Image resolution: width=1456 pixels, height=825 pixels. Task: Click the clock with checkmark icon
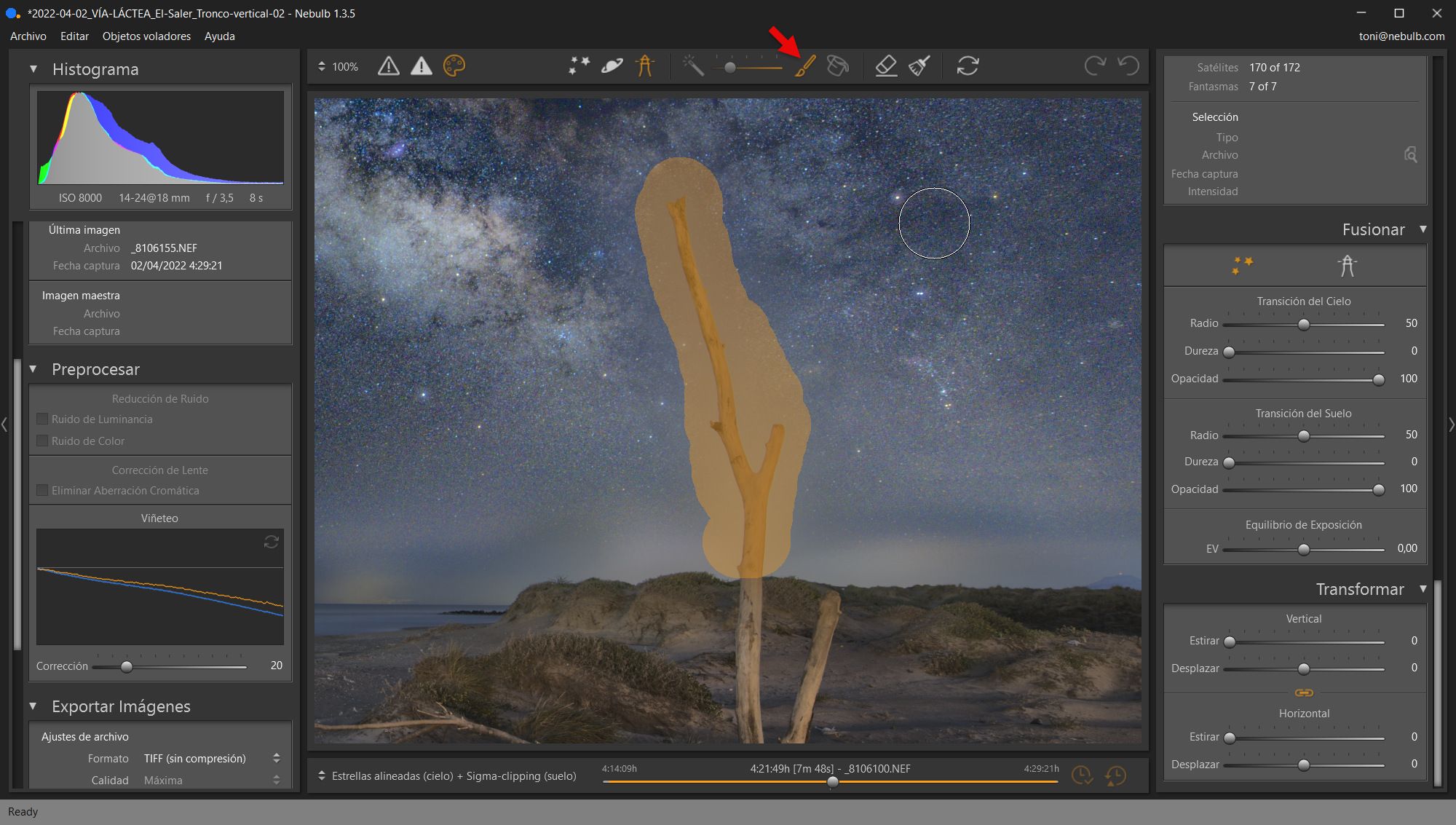point(1082,776)
